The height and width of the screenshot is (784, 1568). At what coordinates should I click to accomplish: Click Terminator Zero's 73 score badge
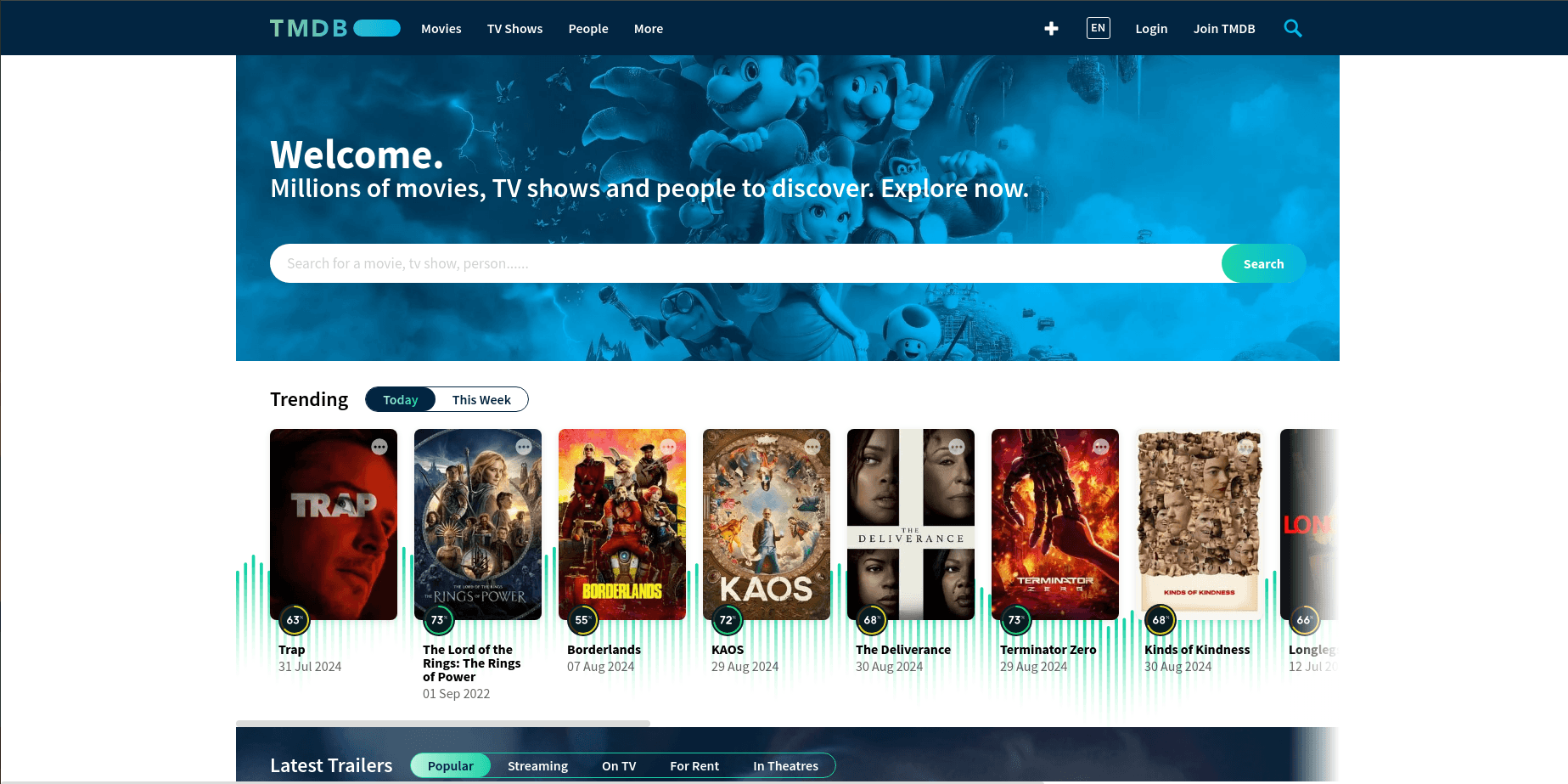[1015, 620]
